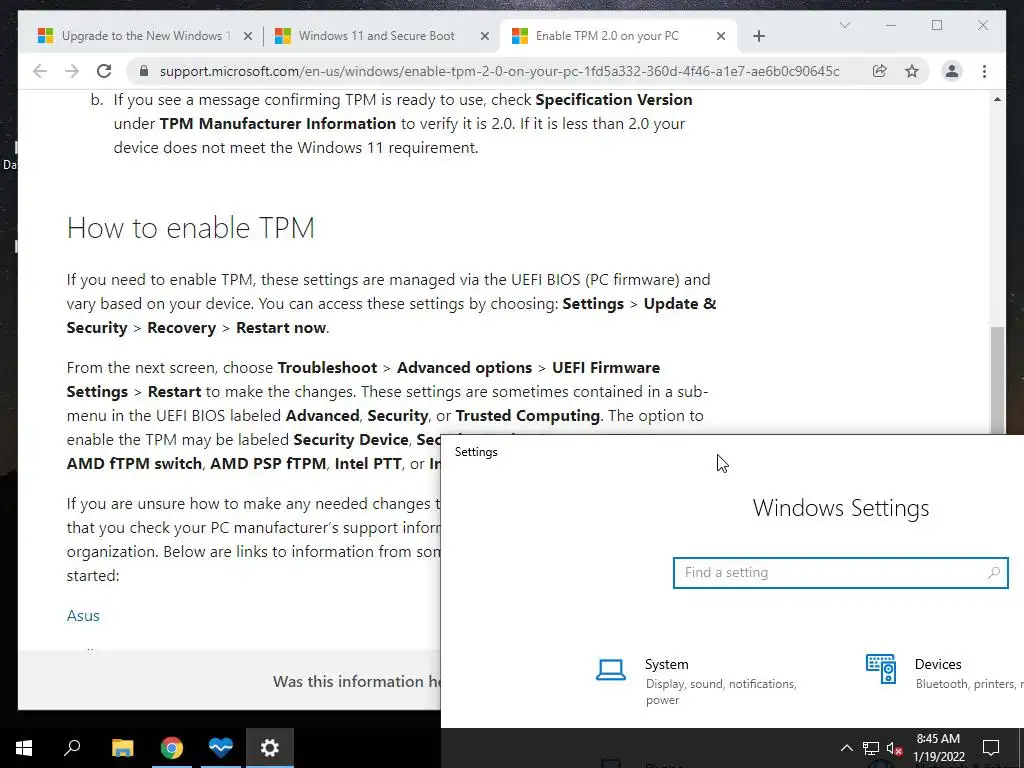Open the clock showing 8:45 AM

(938, 748)
